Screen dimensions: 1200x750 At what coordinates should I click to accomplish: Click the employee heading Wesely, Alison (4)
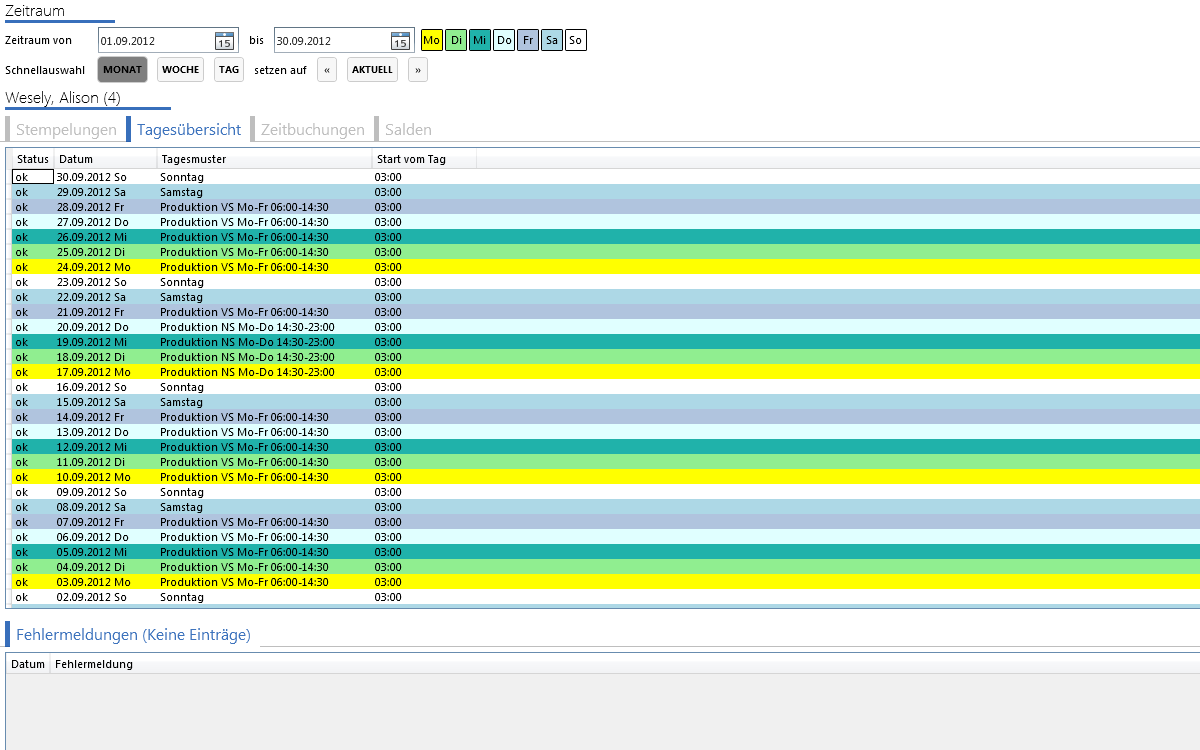(x=63, y=98)
